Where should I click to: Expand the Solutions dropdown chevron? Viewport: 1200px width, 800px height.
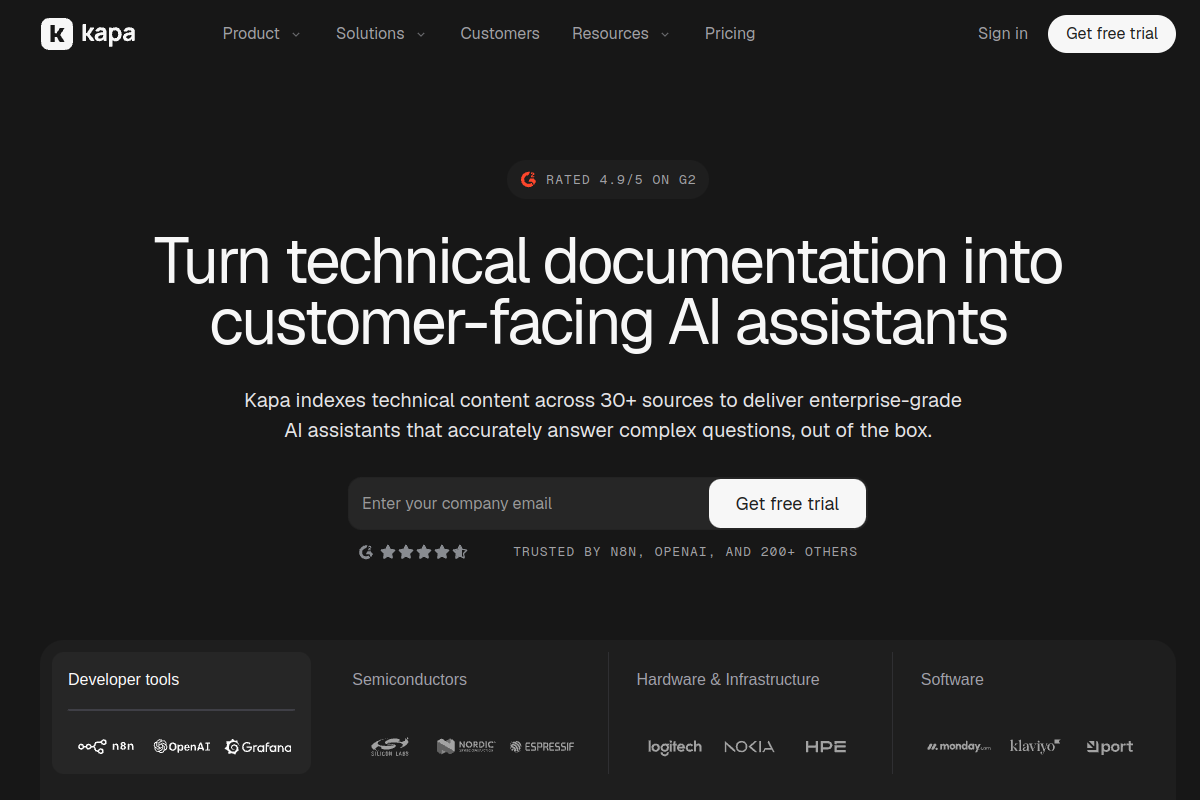(421, 34)
